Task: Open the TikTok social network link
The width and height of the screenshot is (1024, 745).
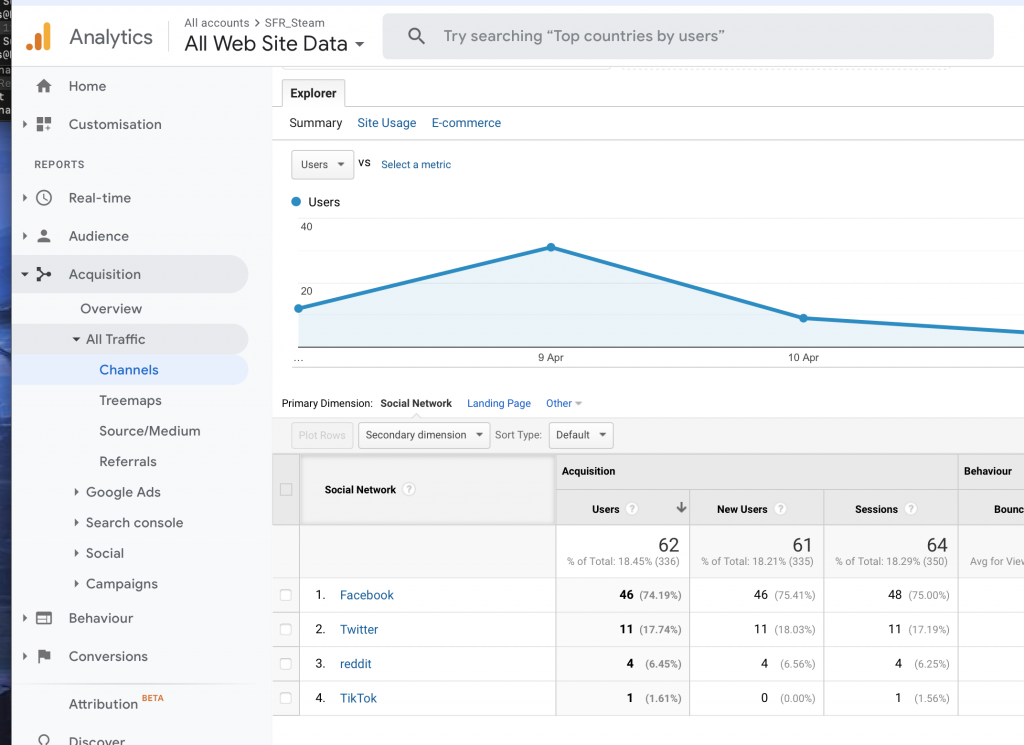Action: click(x=358, y=698)
